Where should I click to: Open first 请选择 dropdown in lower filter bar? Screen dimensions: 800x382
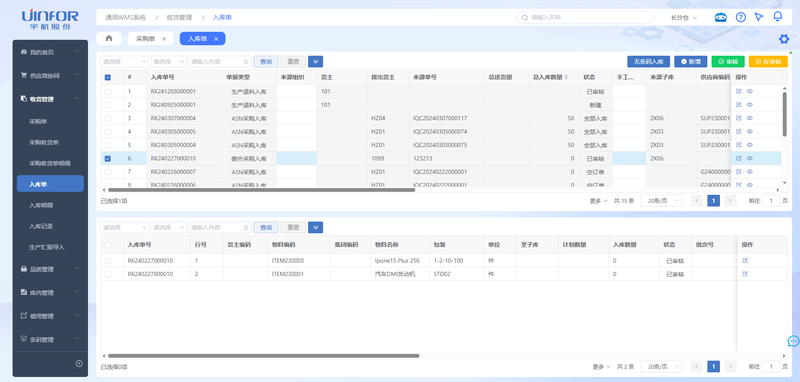click(x=124, y=227)
